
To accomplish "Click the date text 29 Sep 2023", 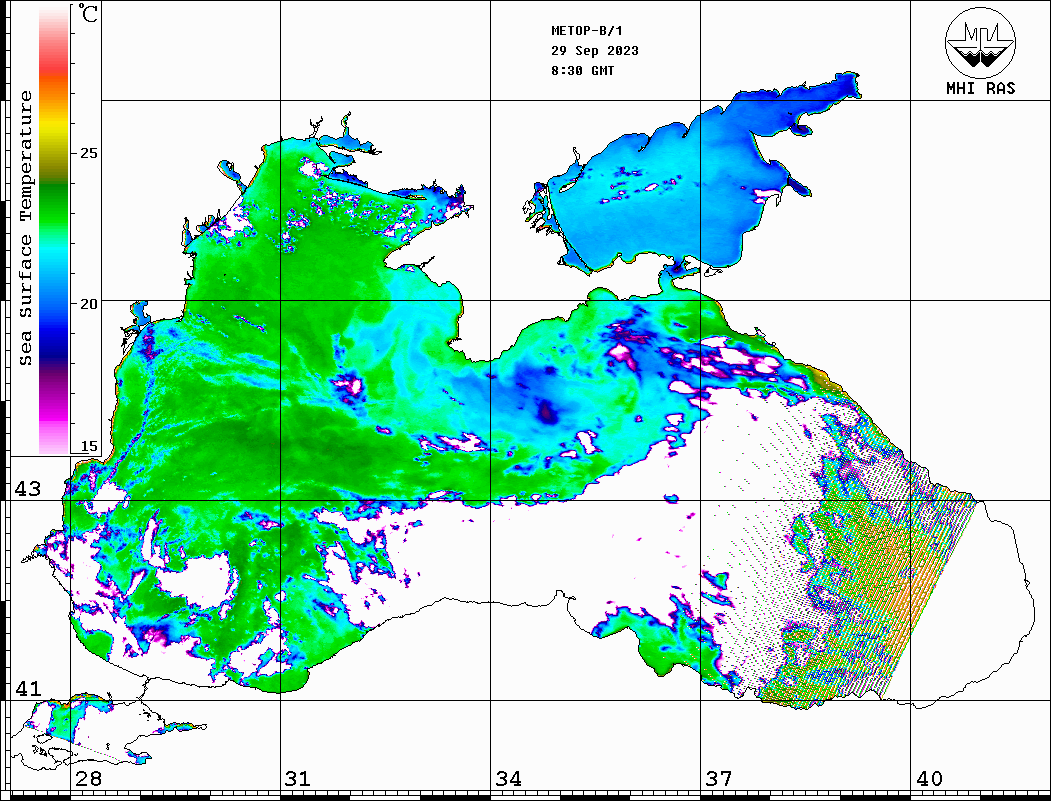I will tap(595, 51).
